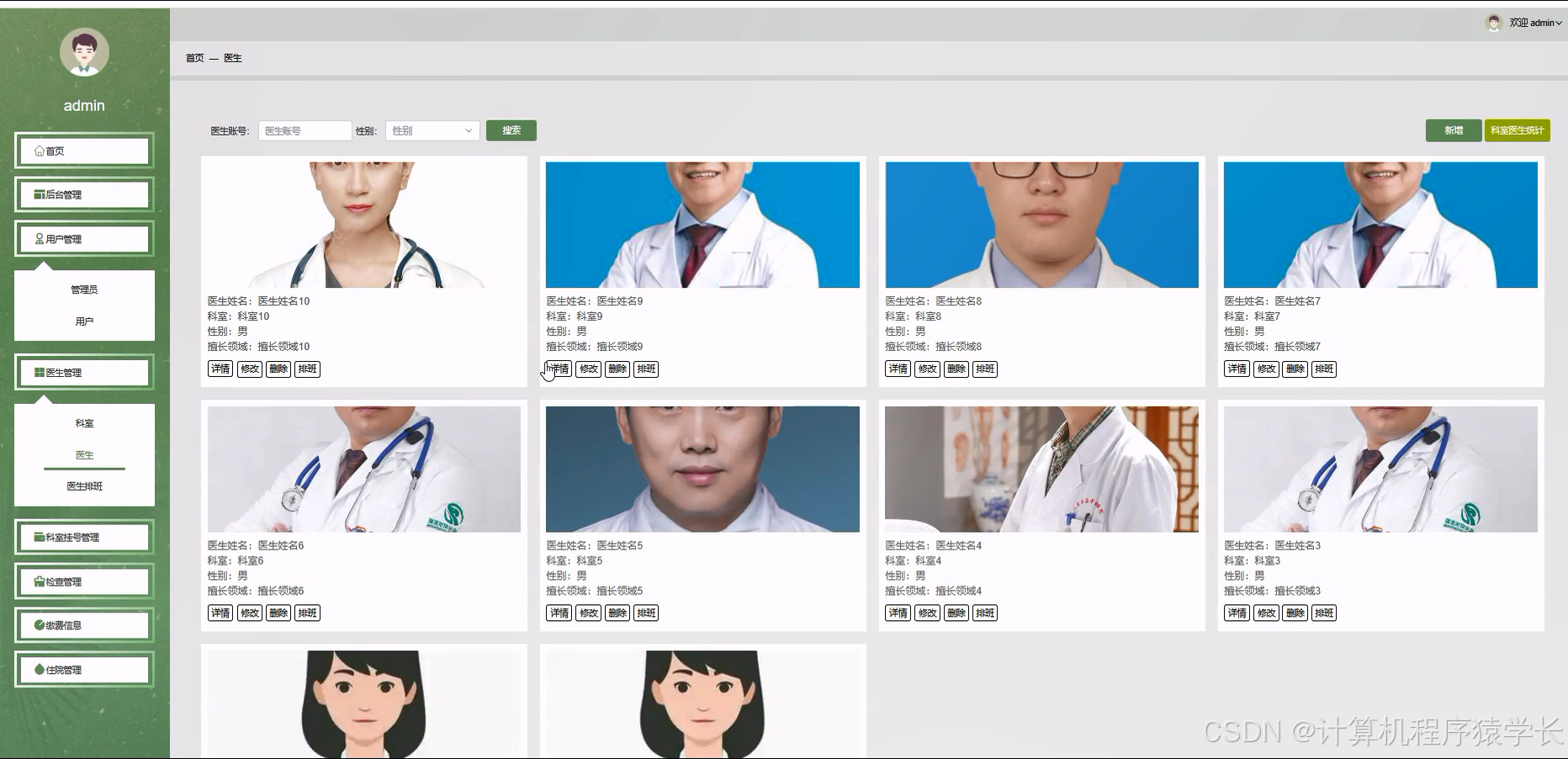Image resolution: width=1568 pixels, height=759 pixels.
Task: View 详情 for 医生姓名8
Action: pos(898,369)
